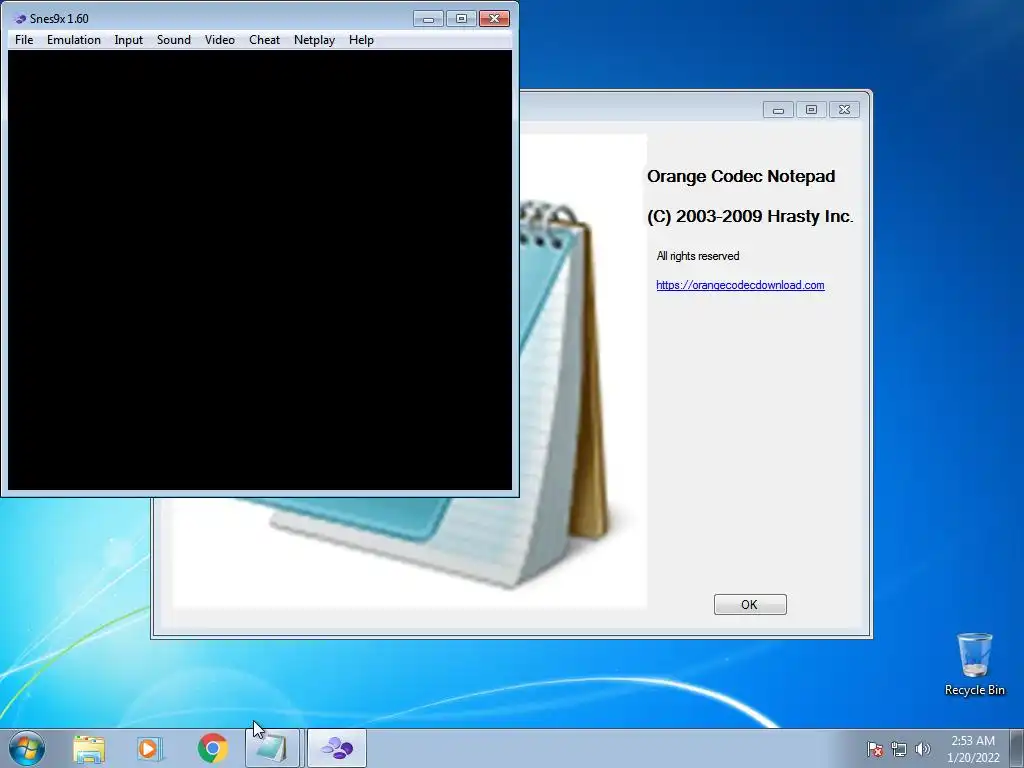Open the Windows Start menu
The width and height of the screenshot is (1024, 768).
tap(27, 748)
